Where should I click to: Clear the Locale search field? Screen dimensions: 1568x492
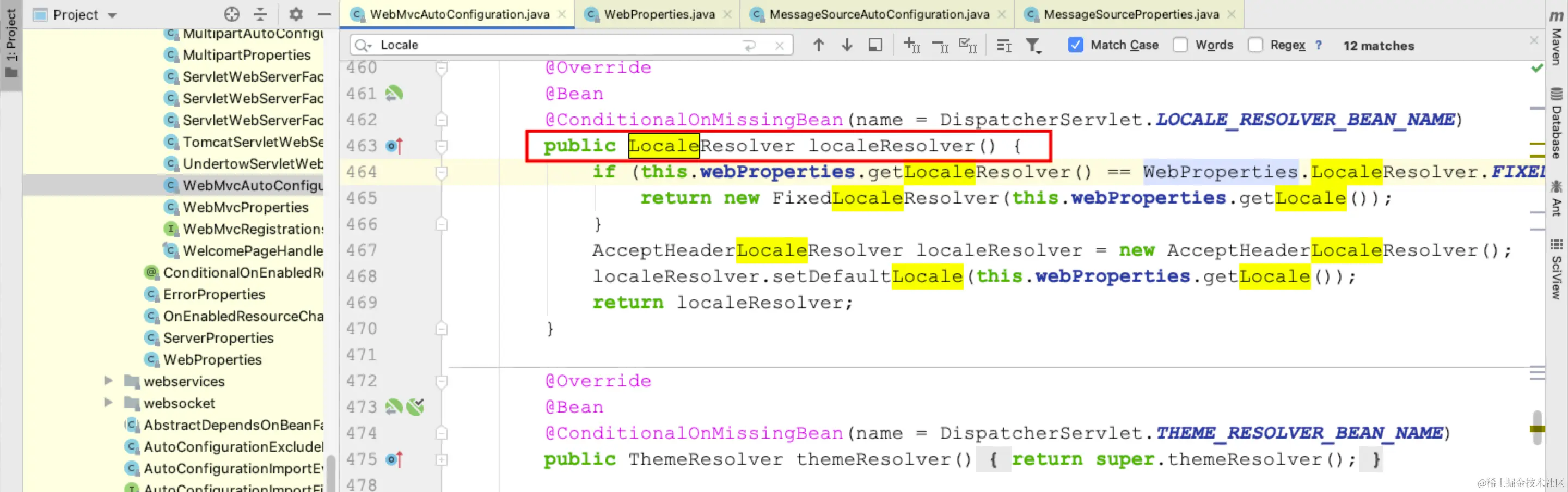779,46
